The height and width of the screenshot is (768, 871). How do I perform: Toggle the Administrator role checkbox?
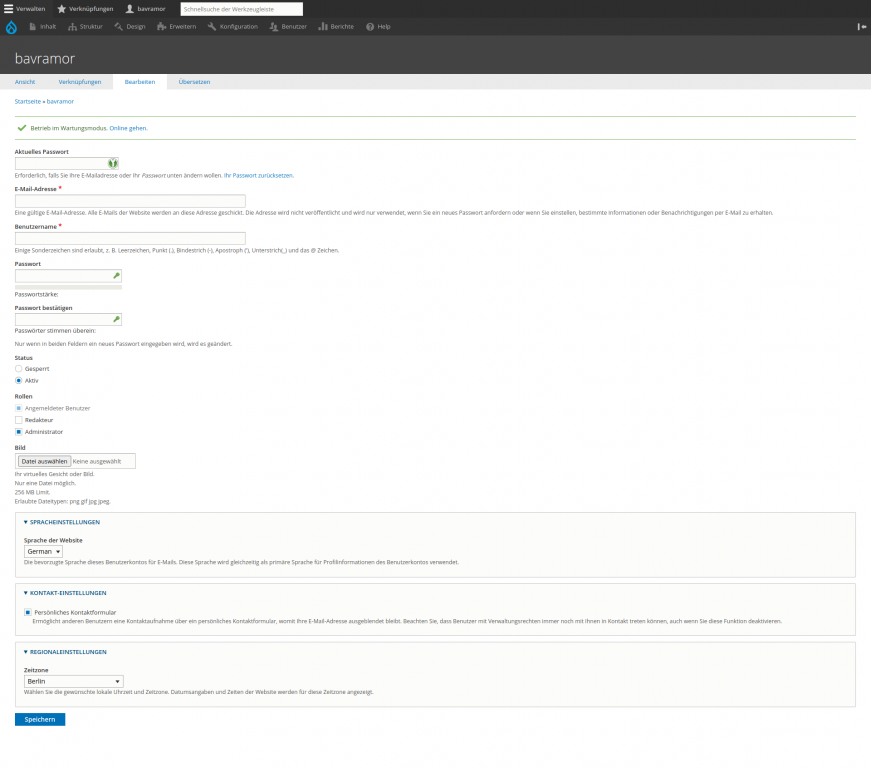[x=19, y=432]
